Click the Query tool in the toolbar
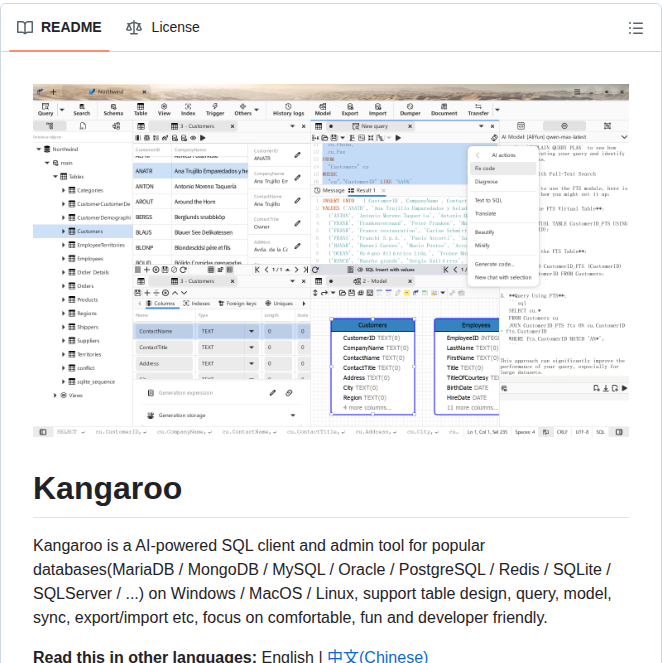The image size is (662, 663). point(45,110)
